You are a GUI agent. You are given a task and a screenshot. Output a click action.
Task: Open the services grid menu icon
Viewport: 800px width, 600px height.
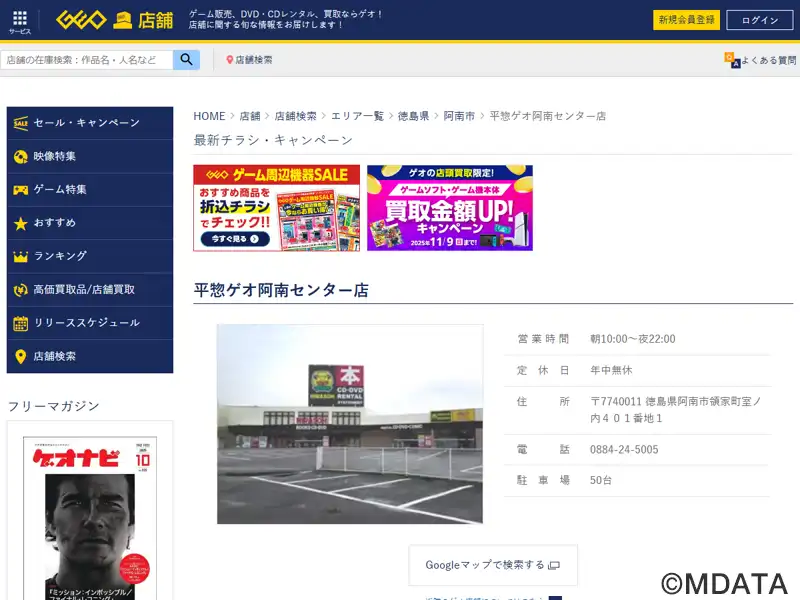20,20
